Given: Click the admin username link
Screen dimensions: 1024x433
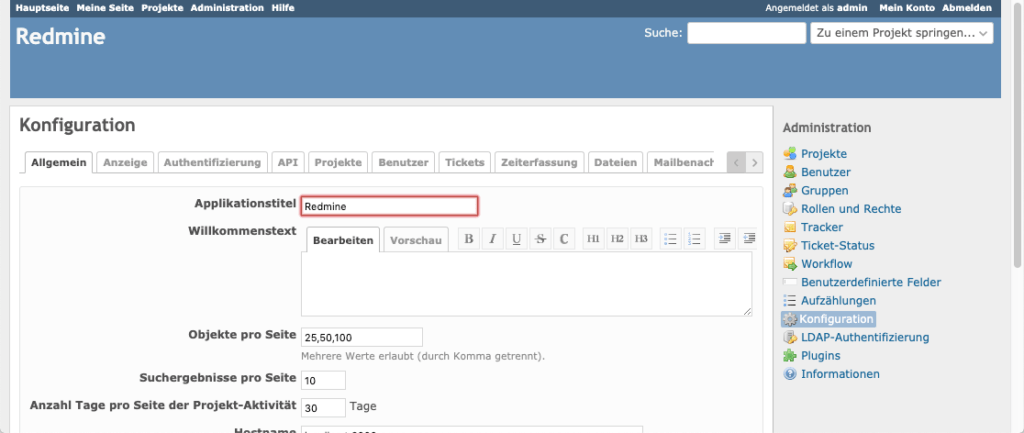Looking at the screenshot, I should [x=852, y=8].
